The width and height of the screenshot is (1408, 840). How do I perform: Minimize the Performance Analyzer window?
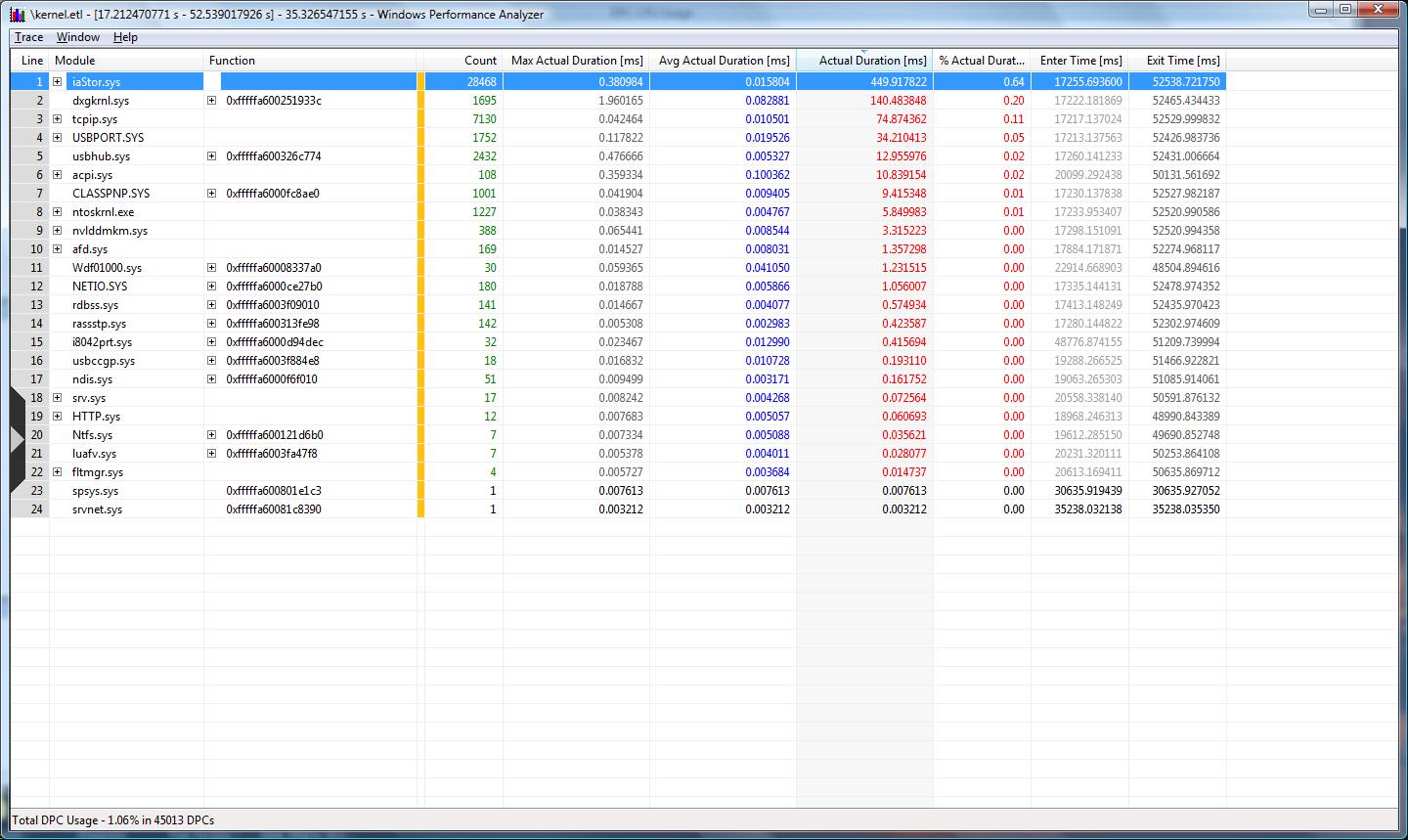(1321, 9)
